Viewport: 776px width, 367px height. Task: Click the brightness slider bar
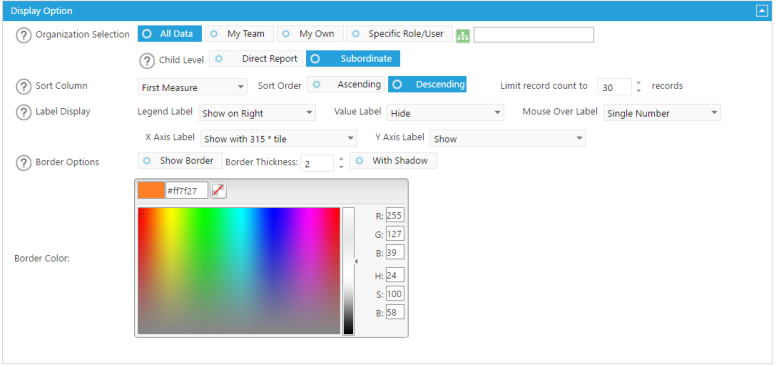348,271
